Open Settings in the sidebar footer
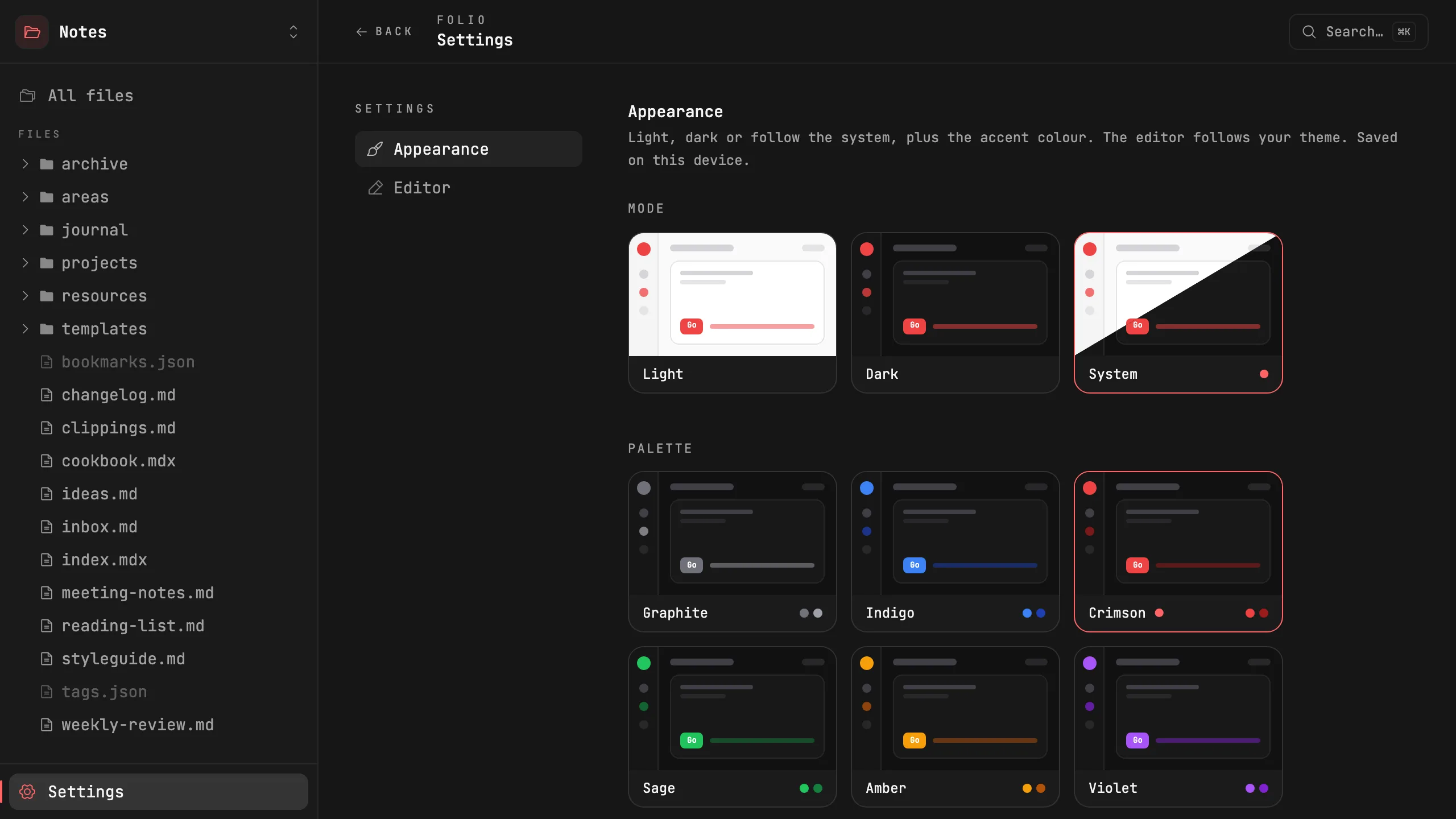The width and height of the screenshot is (1456, 819). [x=159, y=792]
